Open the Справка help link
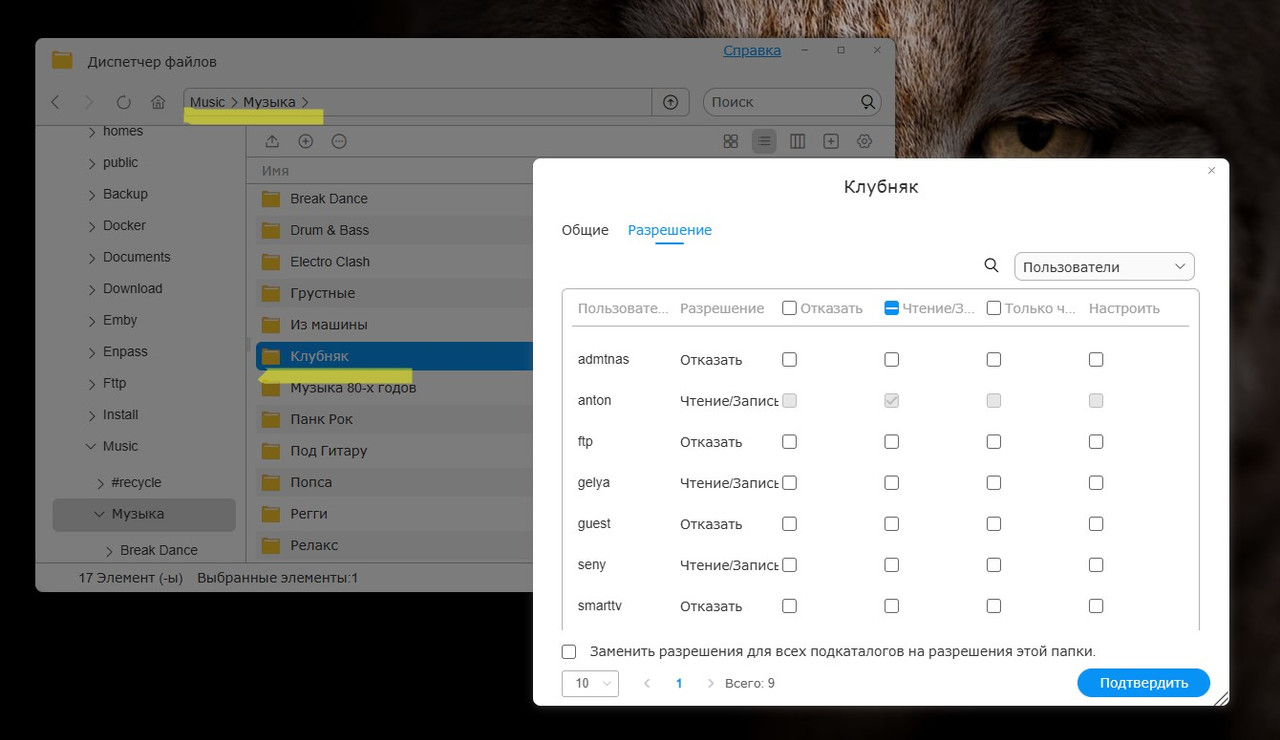 click(x=752, y=50)
